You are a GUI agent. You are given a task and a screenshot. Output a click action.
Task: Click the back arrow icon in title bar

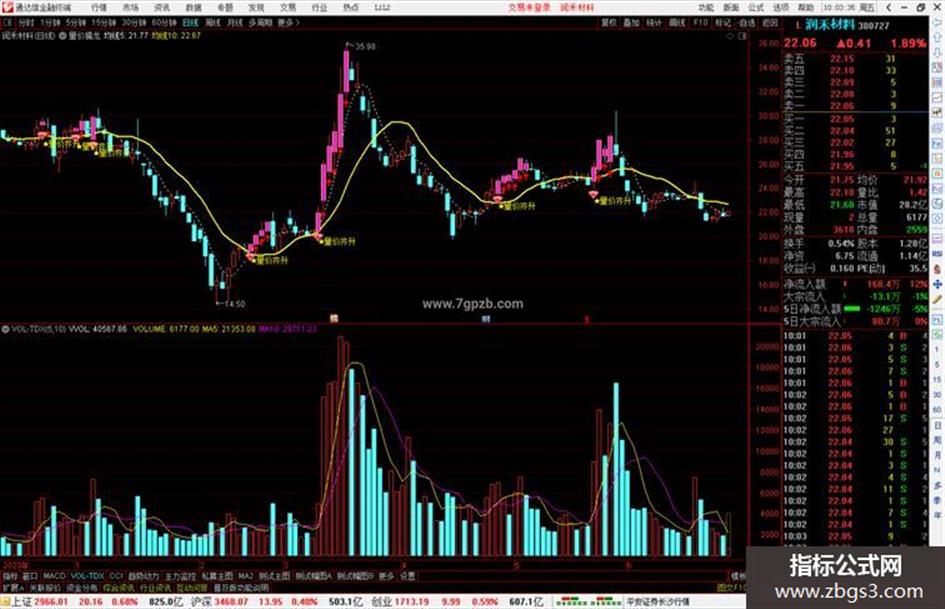889,8
